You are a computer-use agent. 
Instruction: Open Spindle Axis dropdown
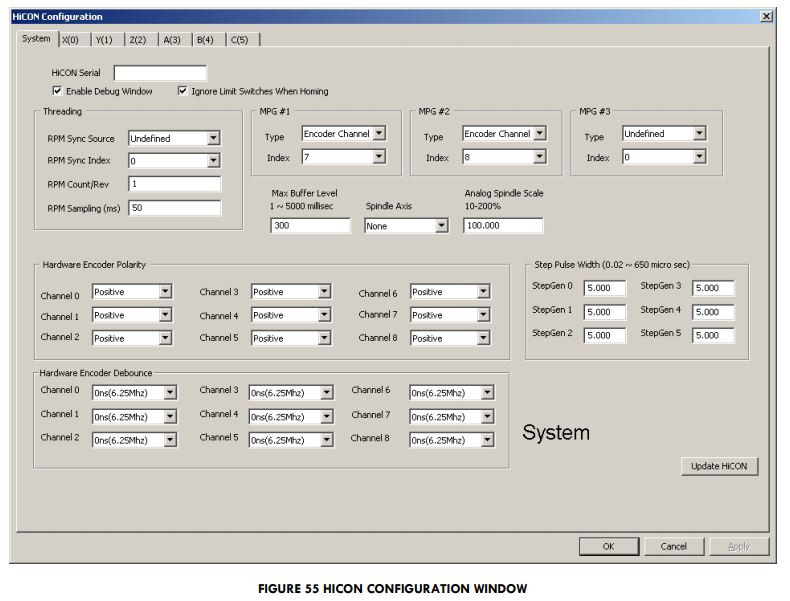(x=441, y=226)
